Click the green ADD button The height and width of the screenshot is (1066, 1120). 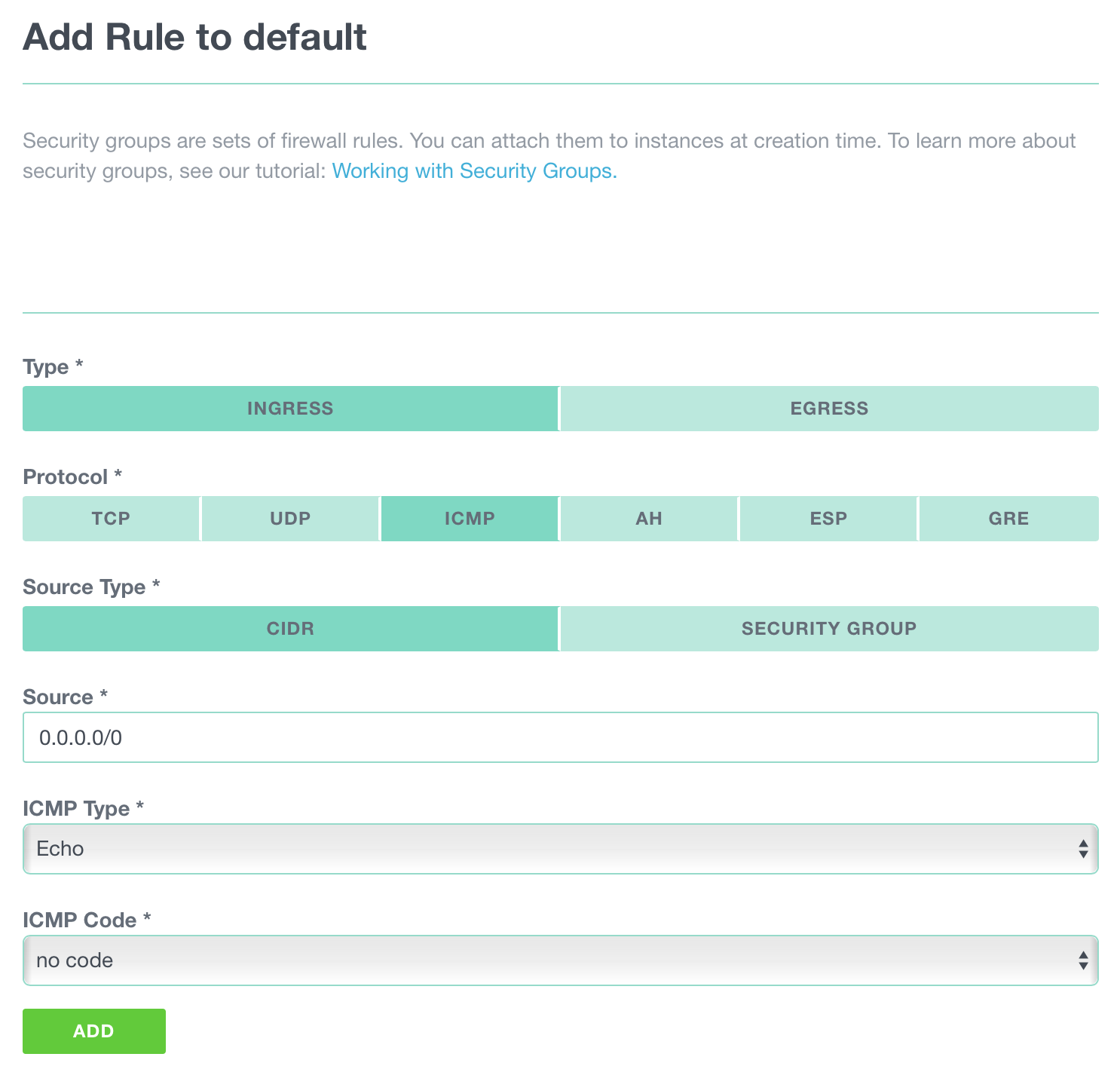tap(94, 1031)
